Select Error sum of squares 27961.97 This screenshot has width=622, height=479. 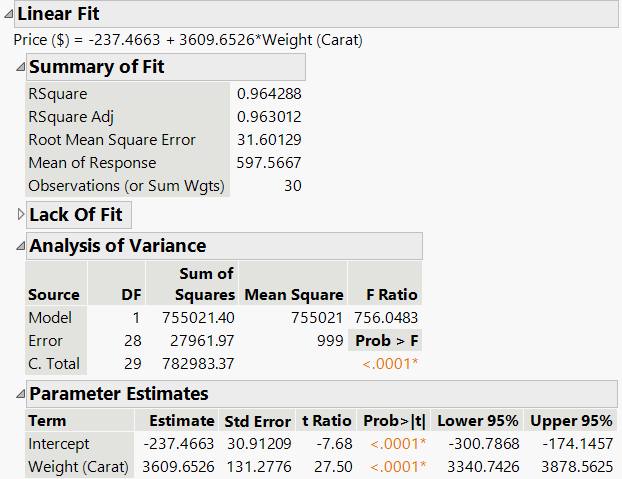click(x=202, y=341)
